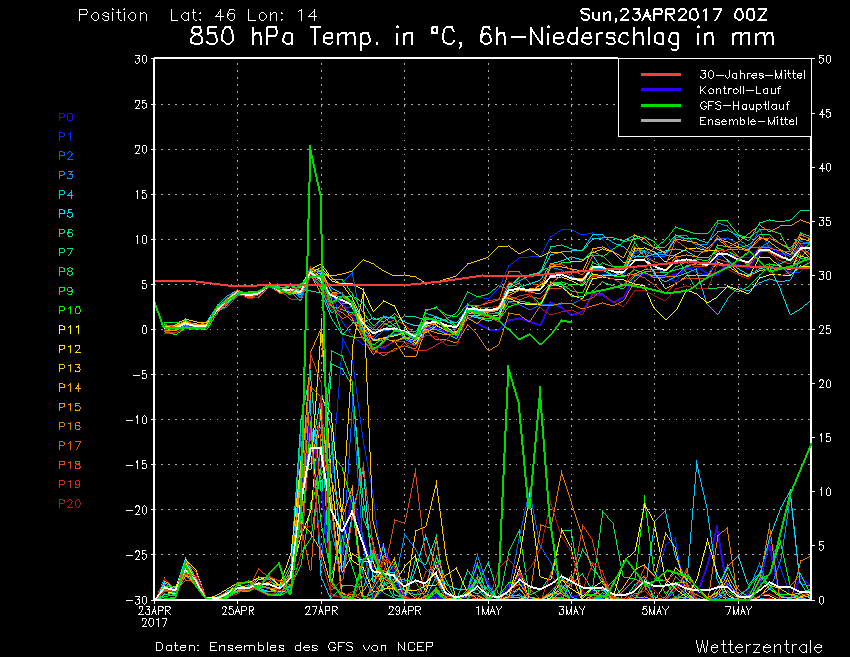
Task: Click the P0 ensemble member label
Action: click(66, 117)
